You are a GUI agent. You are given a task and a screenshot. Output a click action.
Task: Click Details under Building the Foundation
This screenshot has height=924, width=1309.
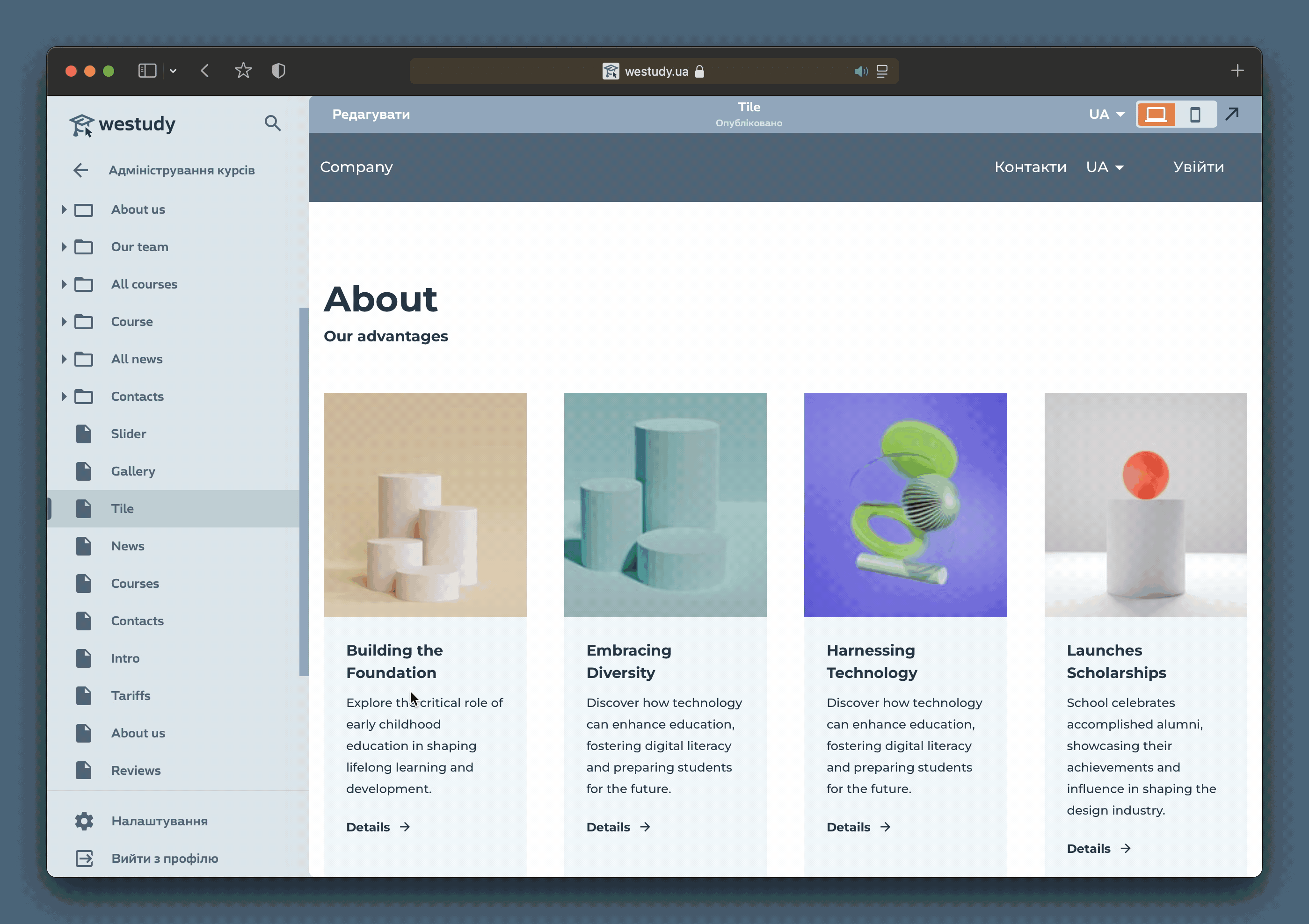pos(378,827)
